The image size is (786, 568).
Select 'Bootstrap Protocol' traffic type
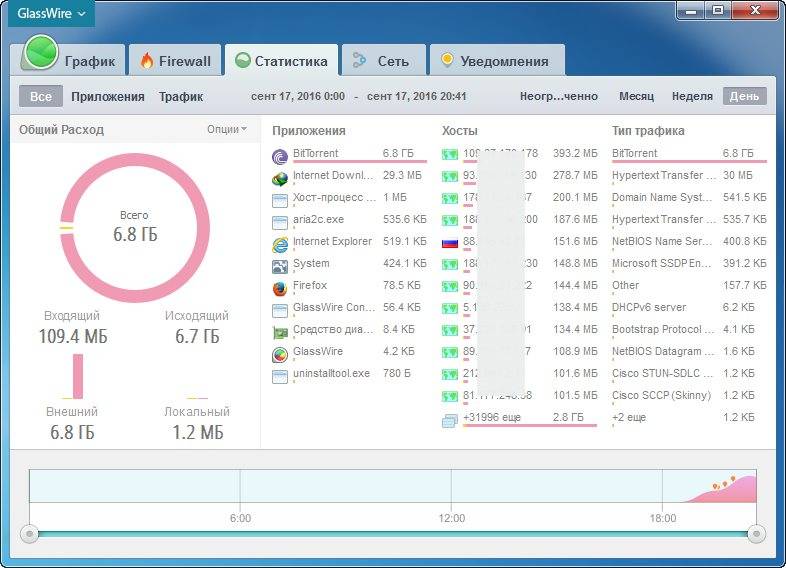(689, 329)
